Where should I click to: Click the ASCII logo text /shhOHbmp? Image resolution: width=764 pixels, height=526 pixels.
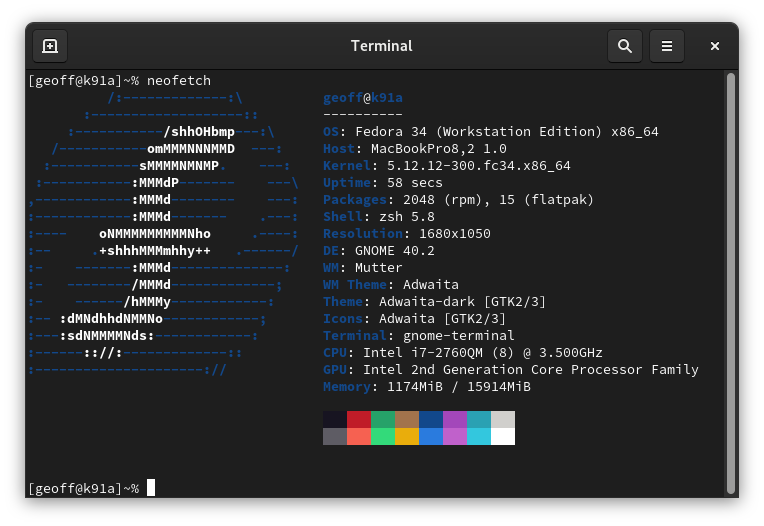(x=199, y=132)
